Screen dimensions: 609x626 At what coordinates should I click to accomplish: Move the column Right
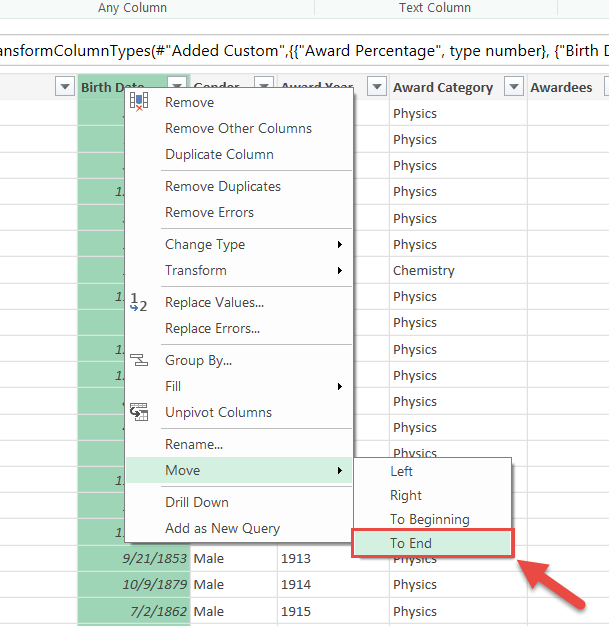(406, 495)
